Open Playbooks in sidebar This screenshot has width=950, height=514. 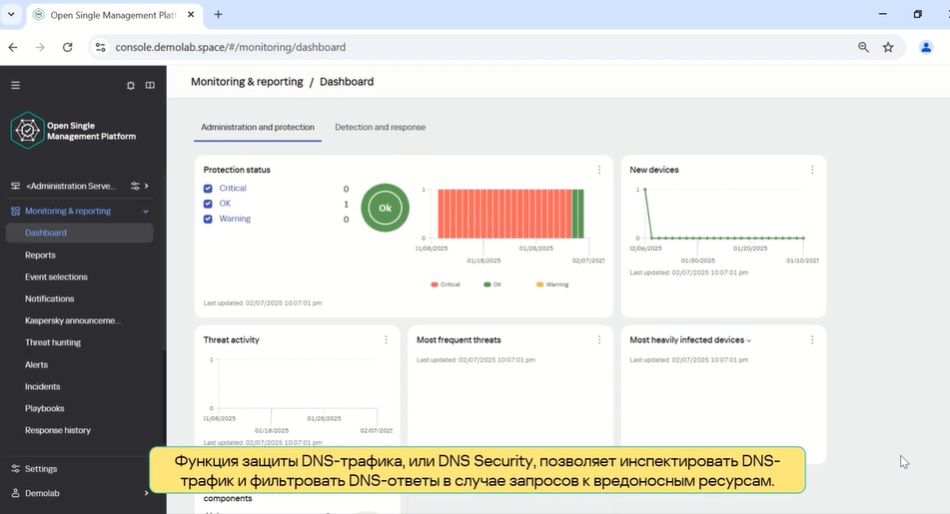click(x=44, y=409)
